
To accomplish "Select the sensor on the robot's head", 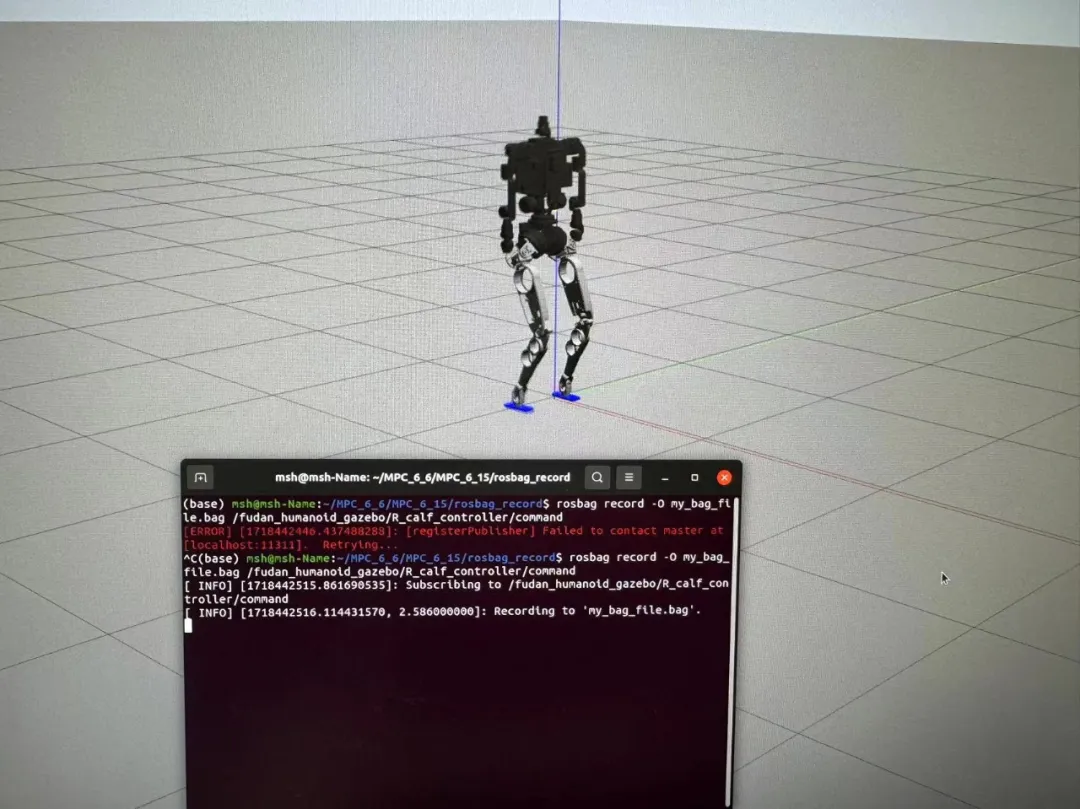I will click(x=542, y=125).
